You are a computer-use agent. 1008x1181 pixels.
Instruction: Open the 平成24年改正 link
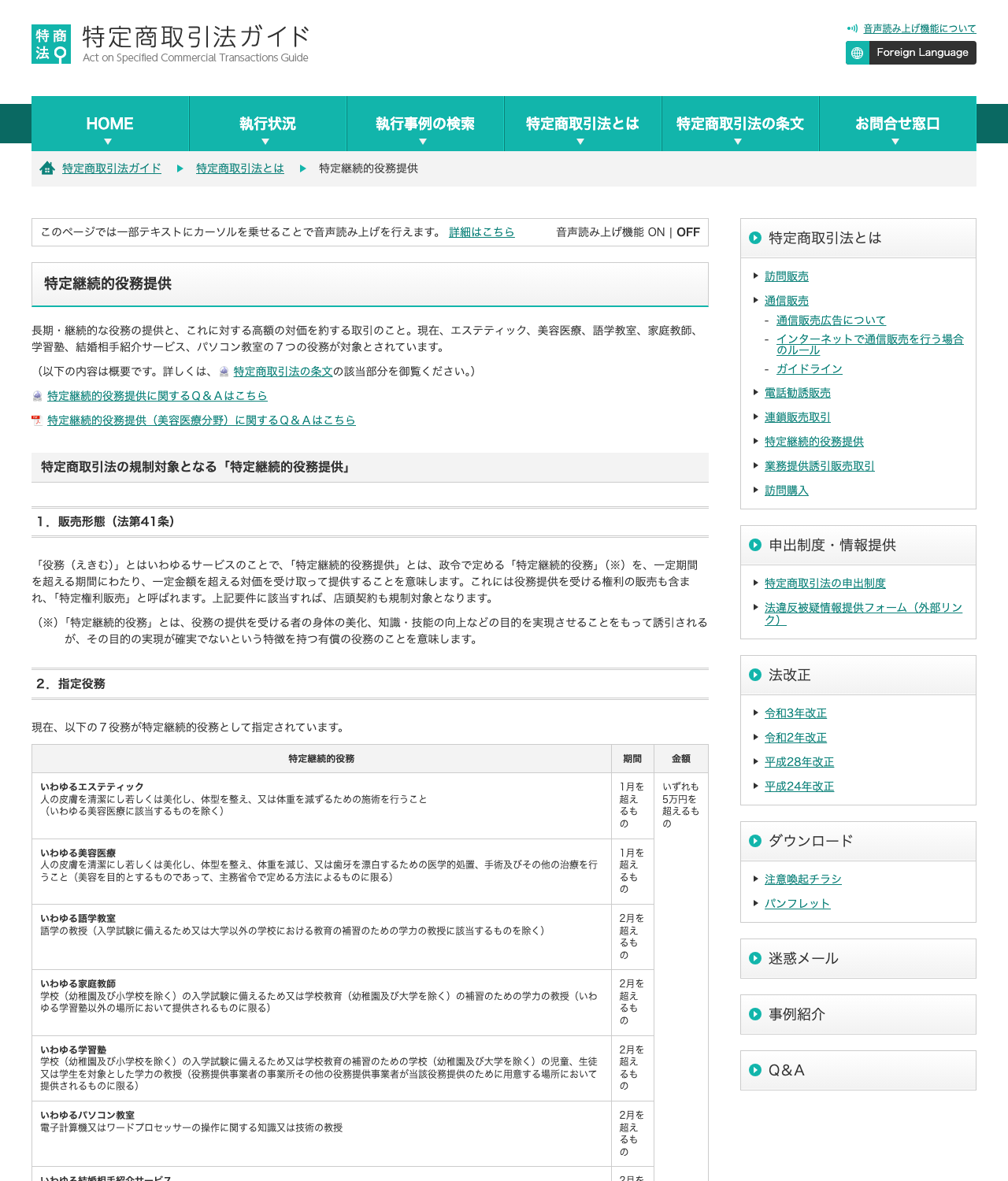point(799,787)
